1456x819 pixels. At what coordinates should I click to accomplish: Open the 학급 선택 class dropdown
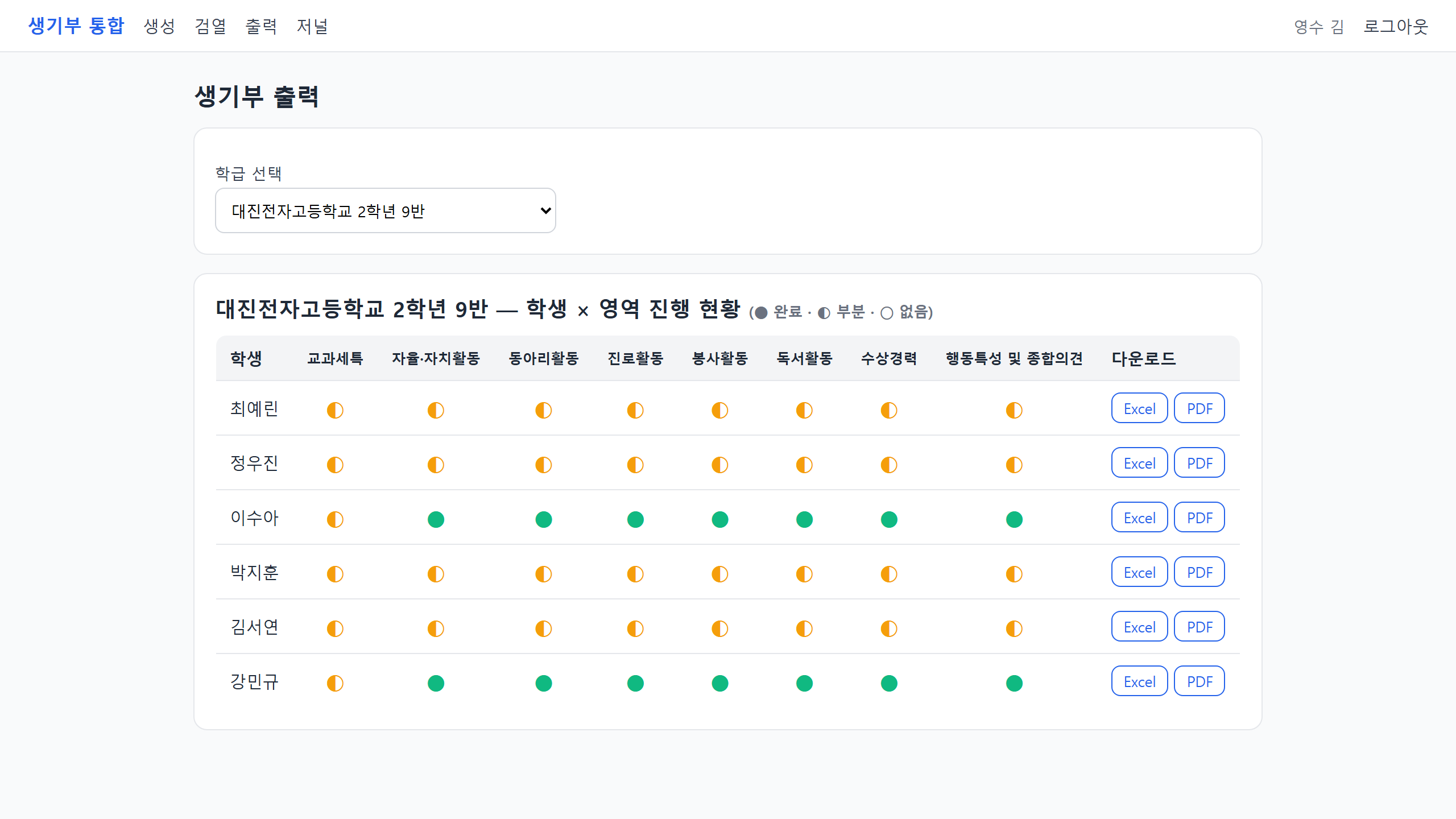click(x=385, y=210)
